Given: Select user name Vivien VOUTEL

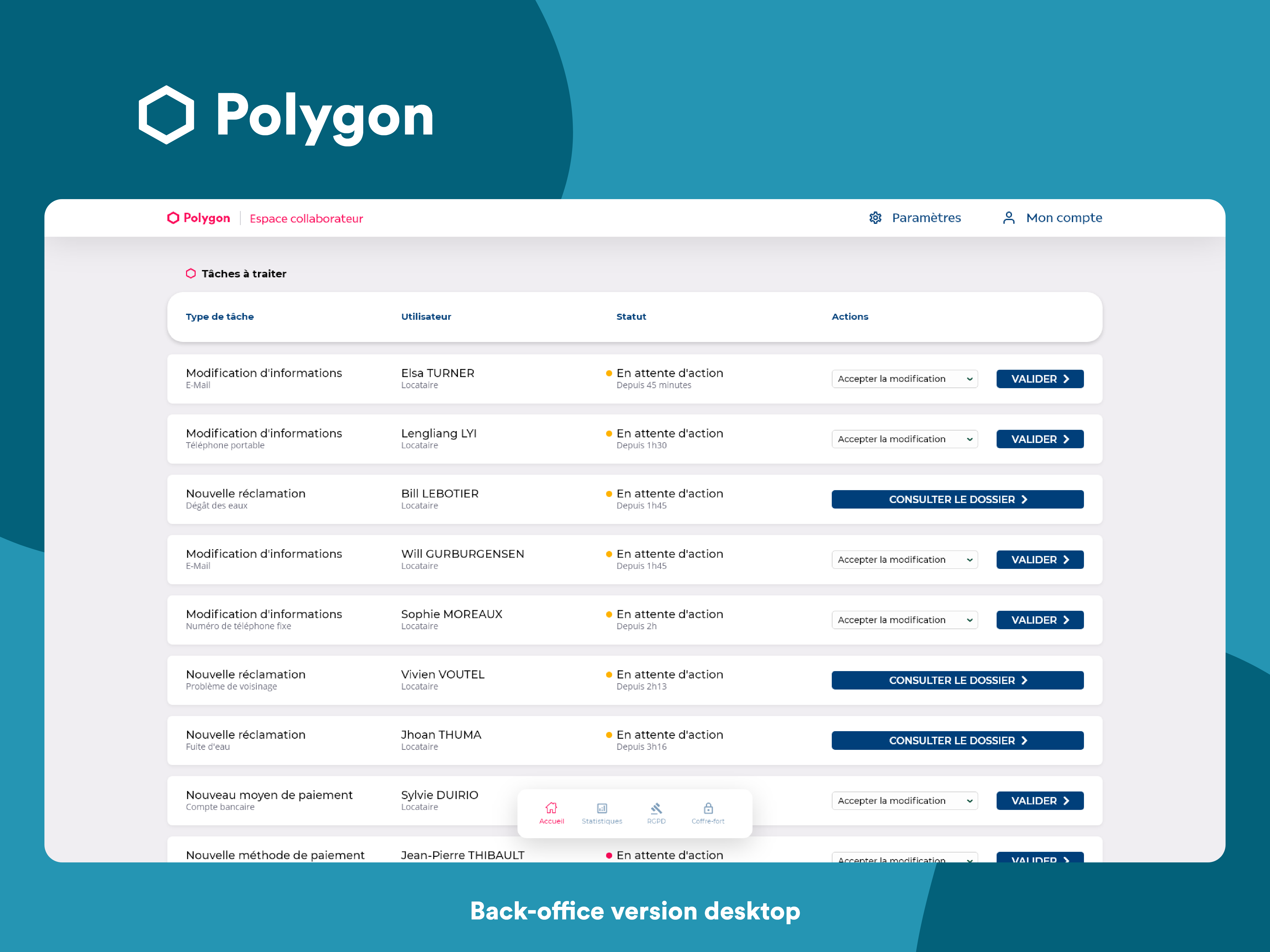Looking at the screenshot, I should point(443,675).
